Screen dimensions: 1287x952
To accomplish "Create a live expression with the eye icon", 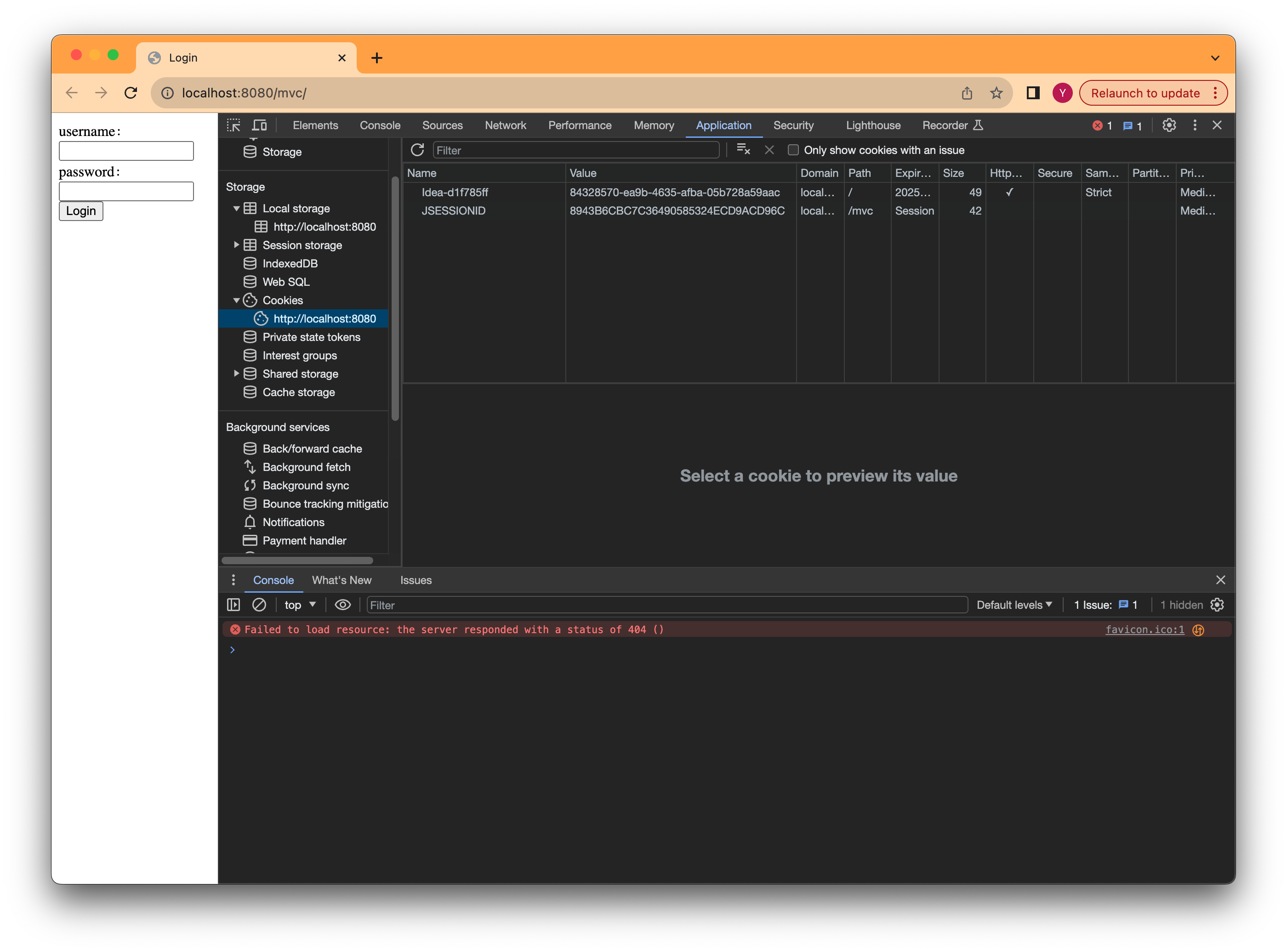I will (x=342, y=605).
